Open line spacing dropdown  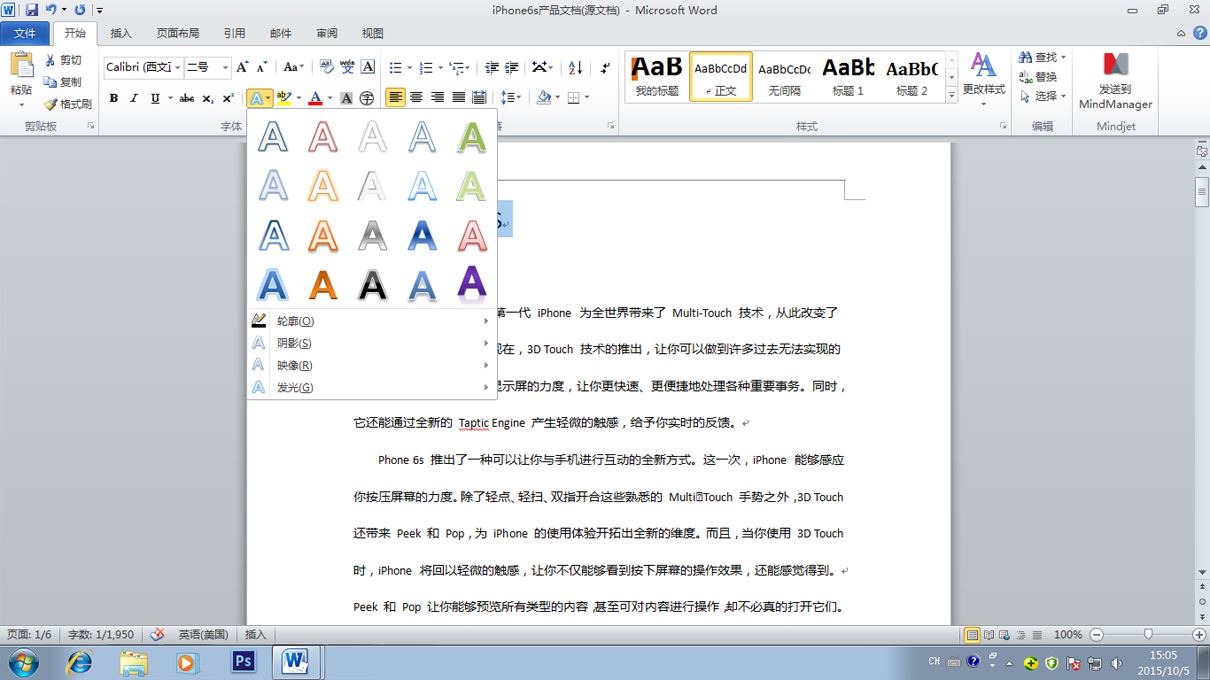pyautogui.click(x=510, y=98)
